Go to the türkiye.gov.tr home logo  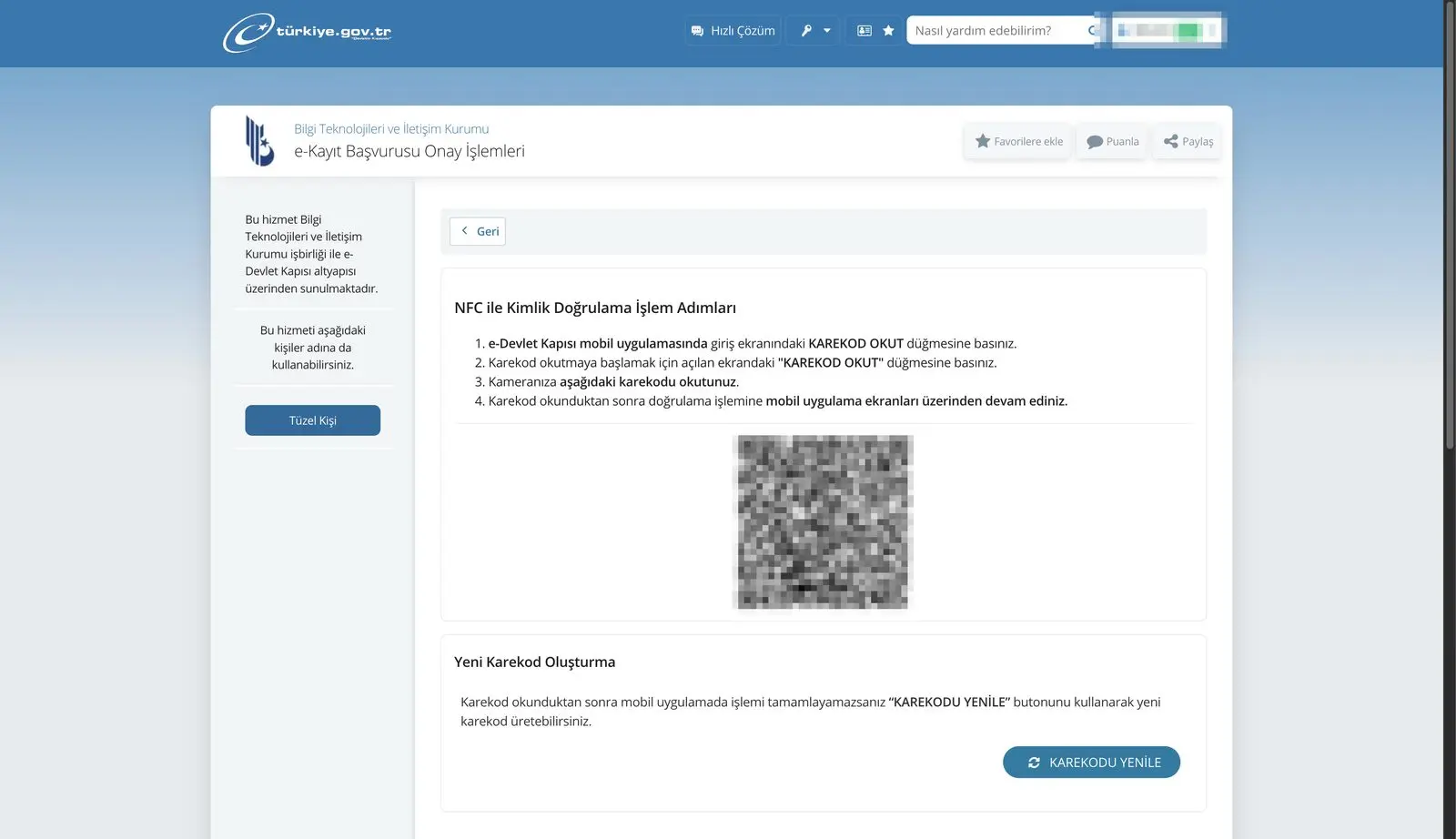pos(307,33)
